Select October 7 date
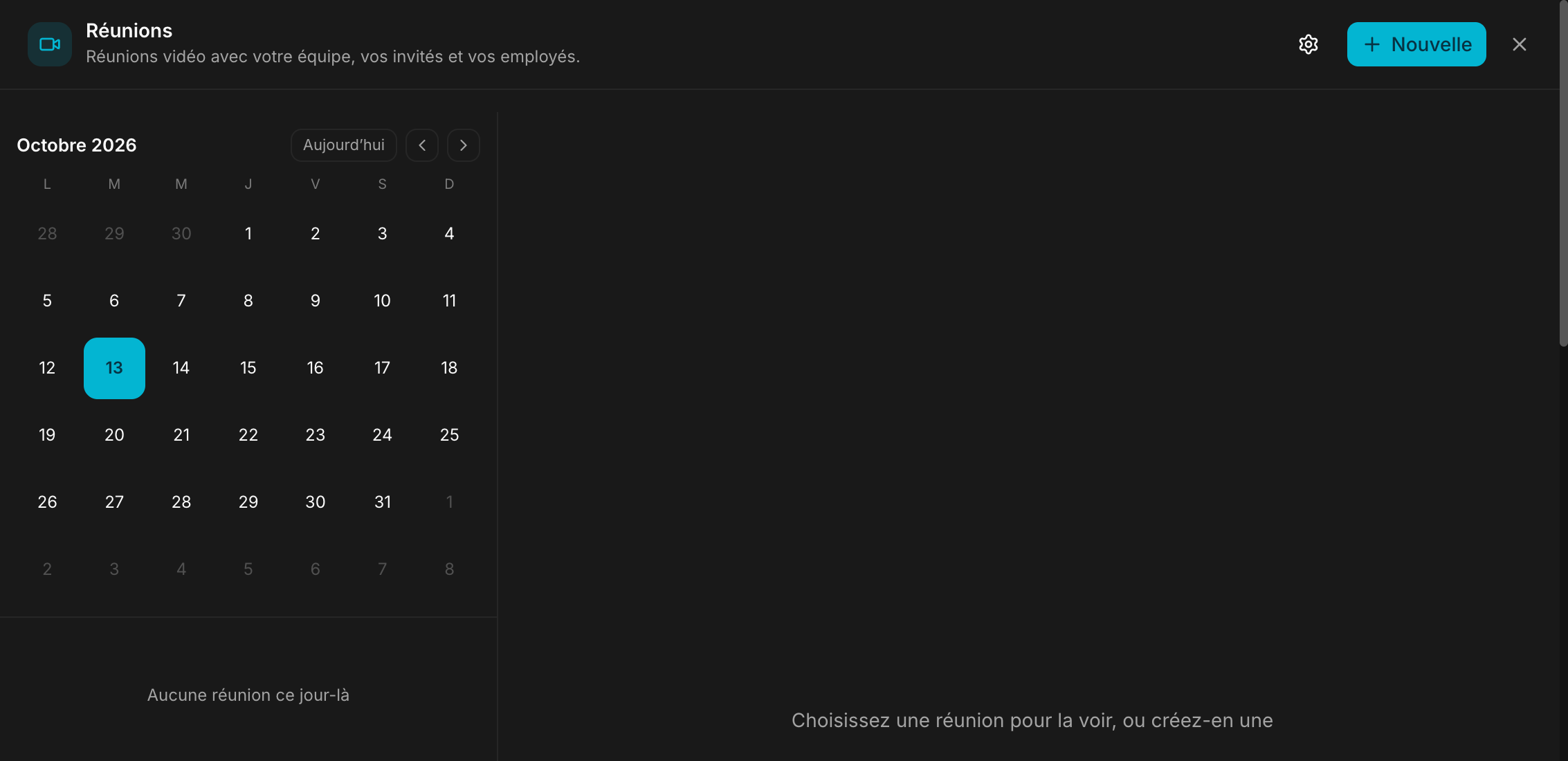The image size is (1568, 761). point(181,301)
